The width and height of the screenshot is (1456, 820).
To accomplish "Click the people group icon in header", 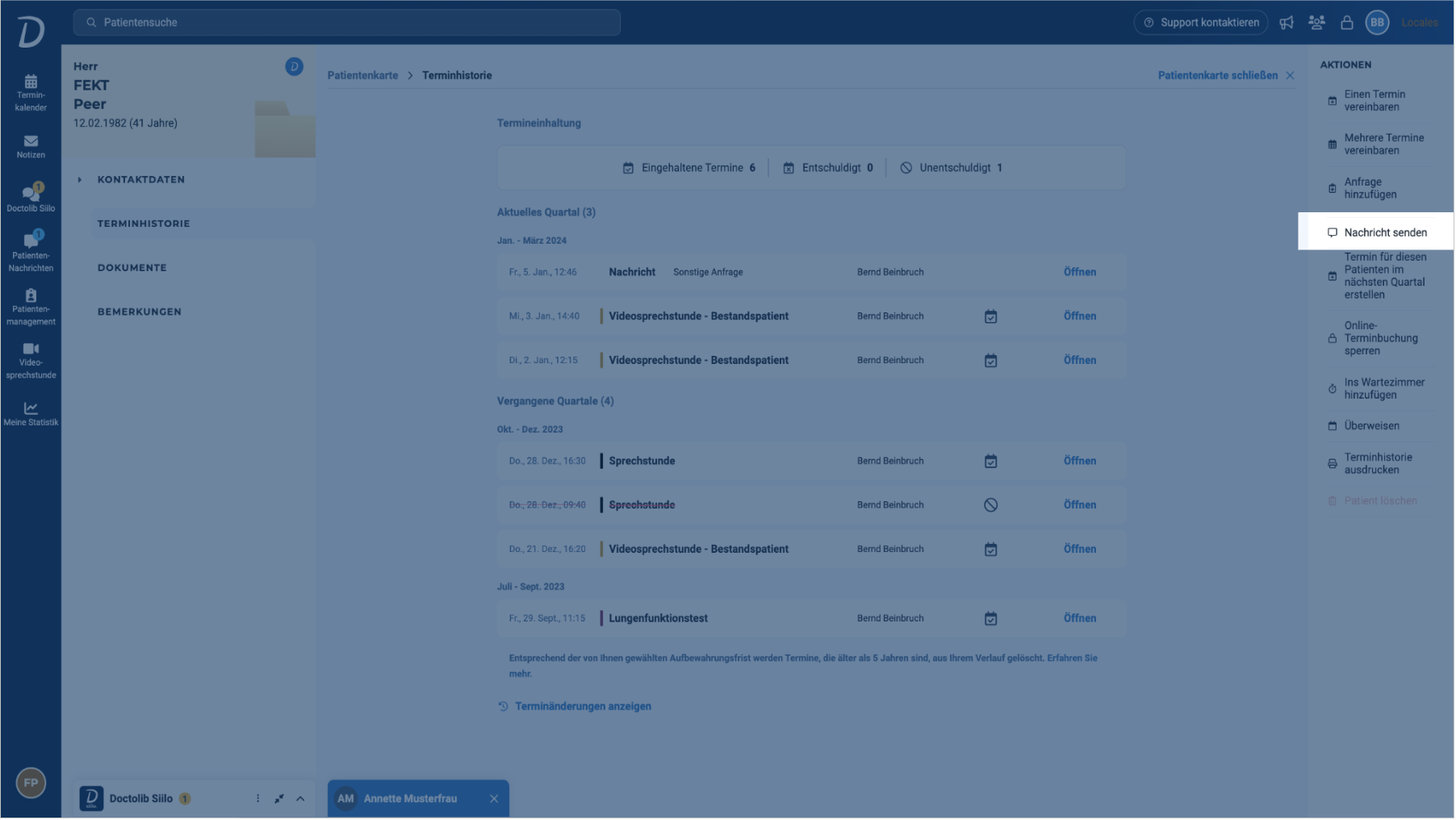I will coord(1317,23).
